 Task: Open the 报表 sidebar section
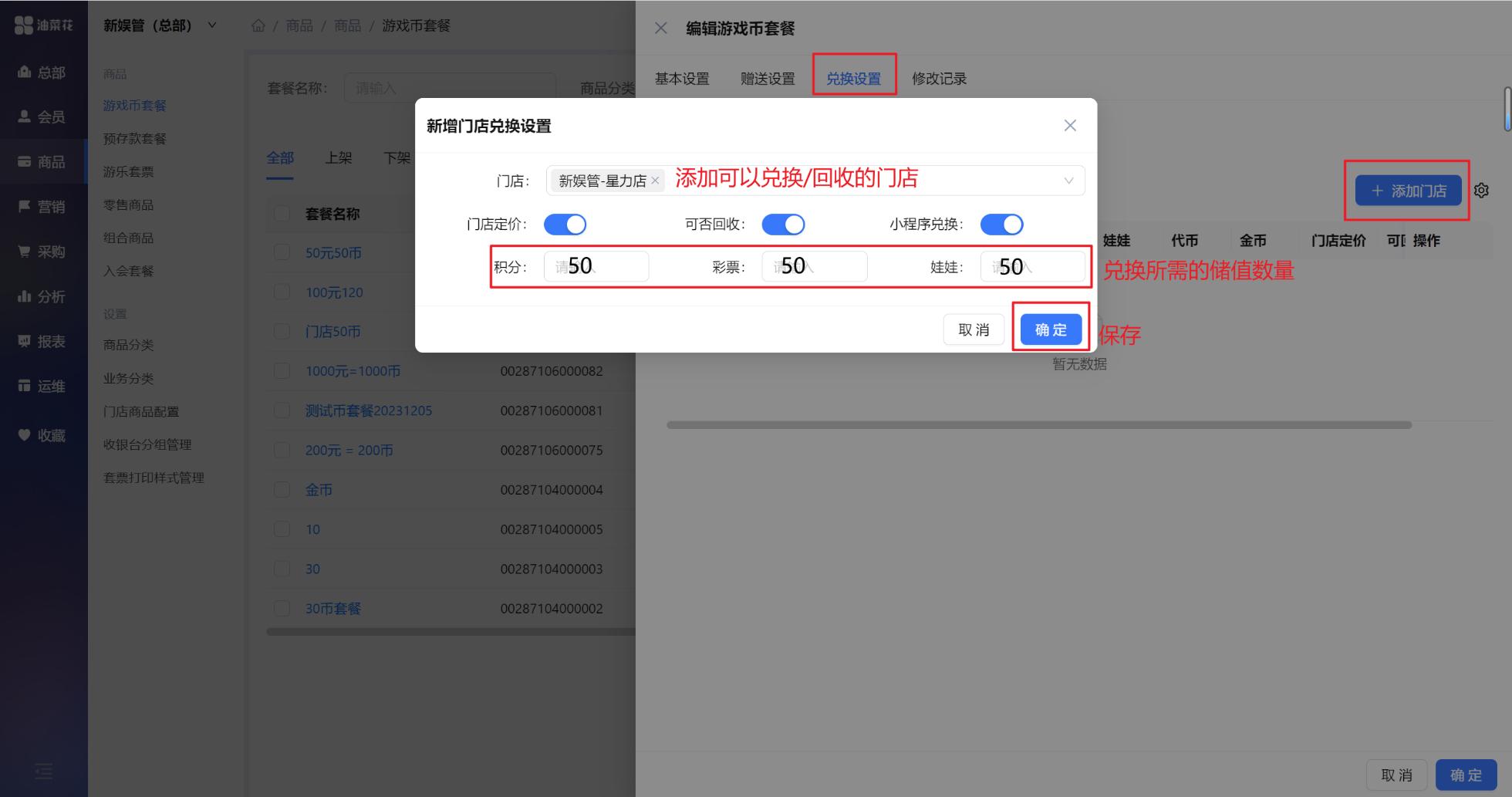tap(42, 341)
